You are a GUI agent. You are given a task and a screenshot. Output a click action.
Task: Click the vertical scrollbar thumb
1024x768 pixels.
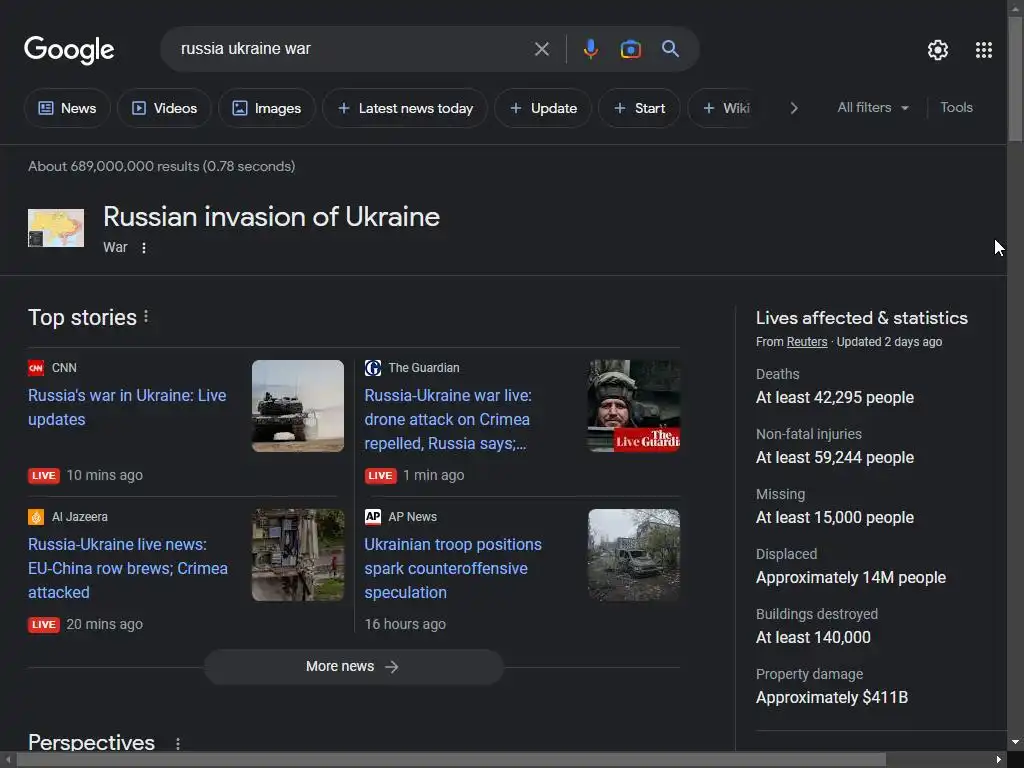click(1015, 78)
